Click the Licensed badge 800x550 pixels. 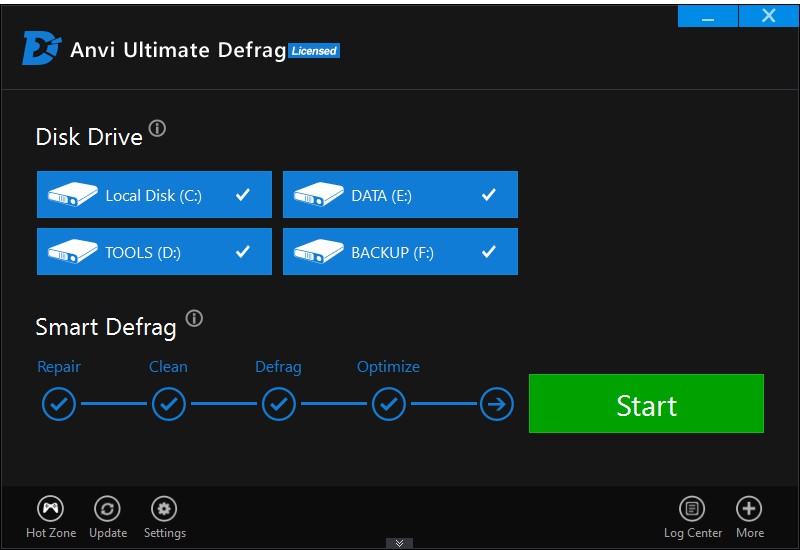click(314, 51)
